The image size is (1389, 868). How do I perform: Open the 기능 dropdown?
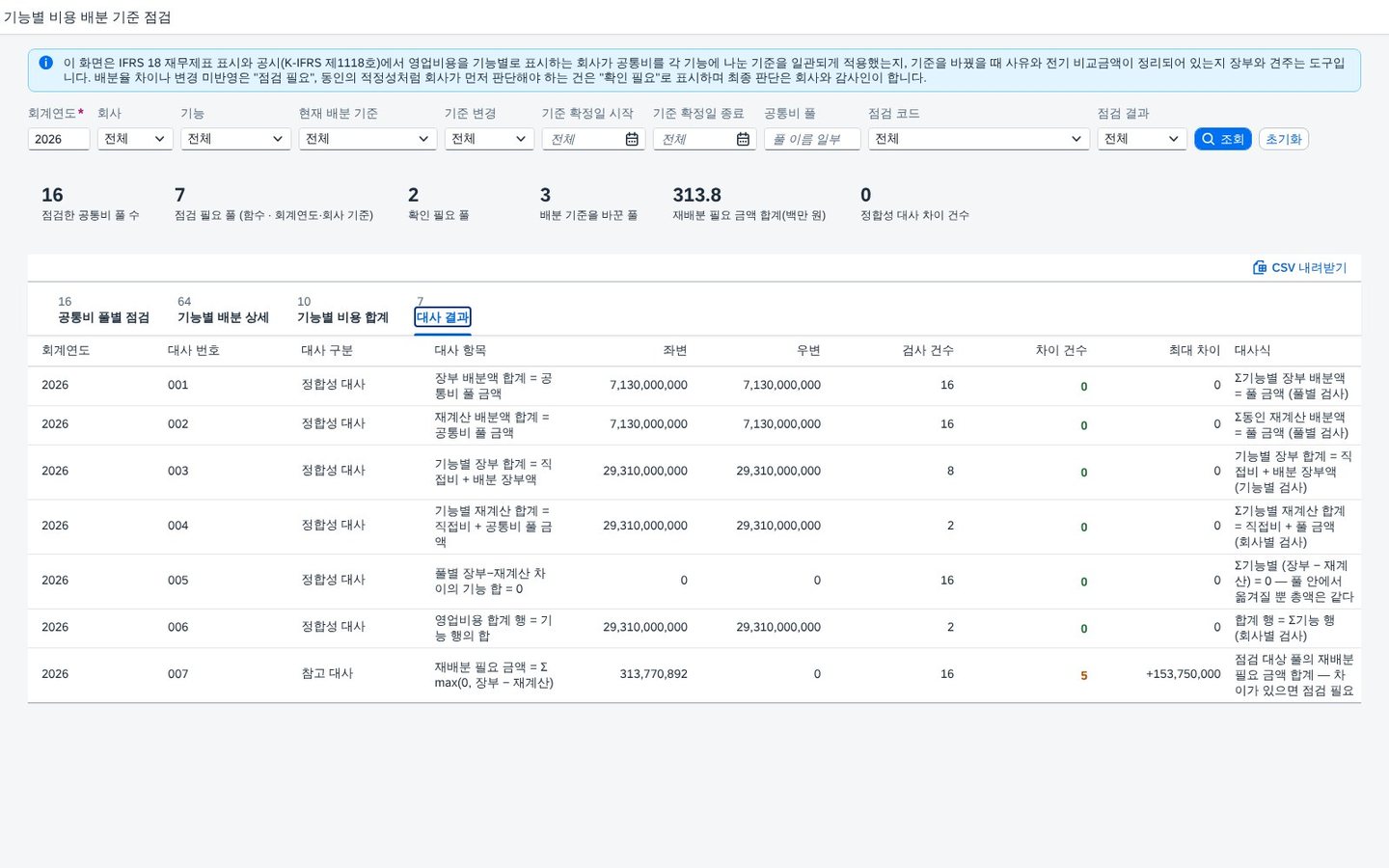click(236, 139)
